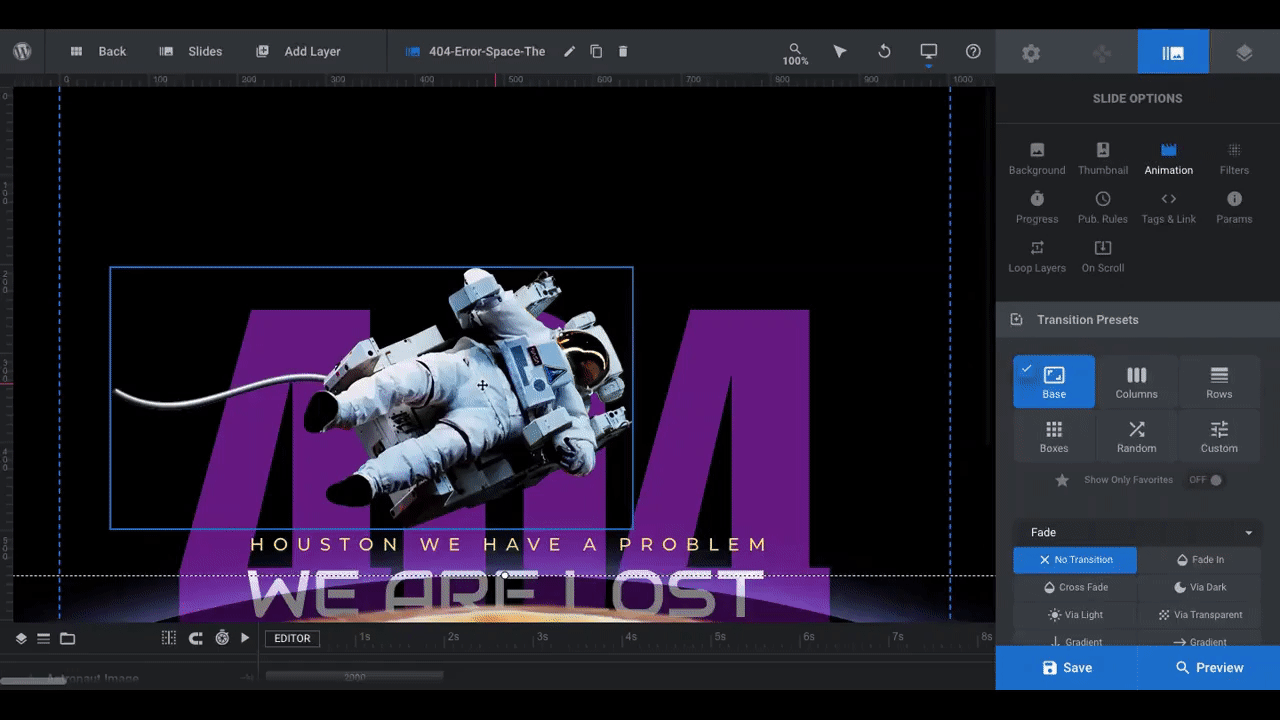Duplicate slide using copy icon

pyautogui.click(x=596, y=51)
